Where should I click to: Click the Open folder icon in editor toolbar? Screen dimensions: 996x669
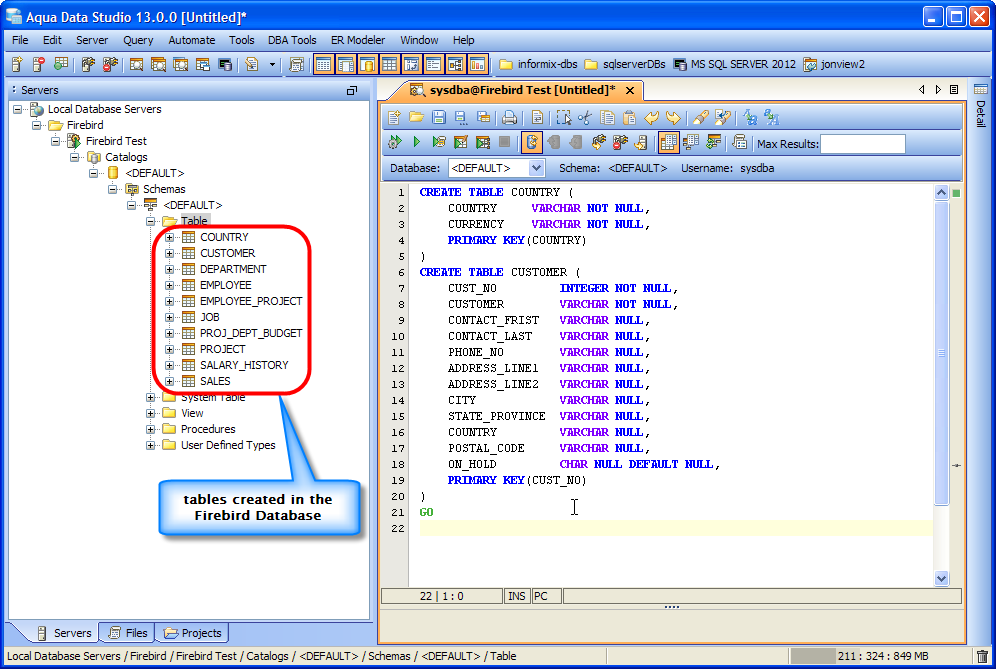pyautogui.click(x=416, y=118)
